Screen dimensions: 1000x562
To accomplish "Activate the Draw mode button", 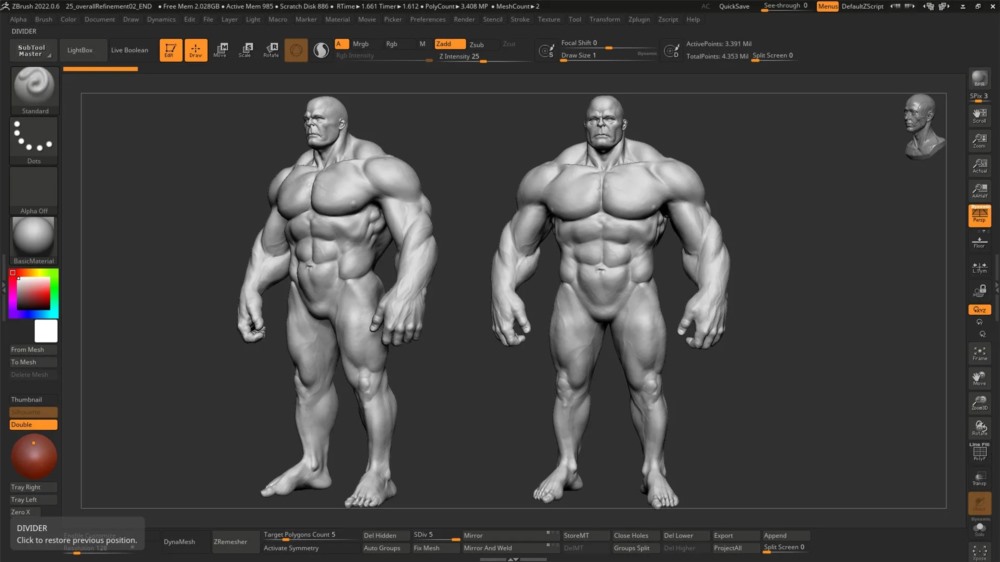I will coord(196,50).
